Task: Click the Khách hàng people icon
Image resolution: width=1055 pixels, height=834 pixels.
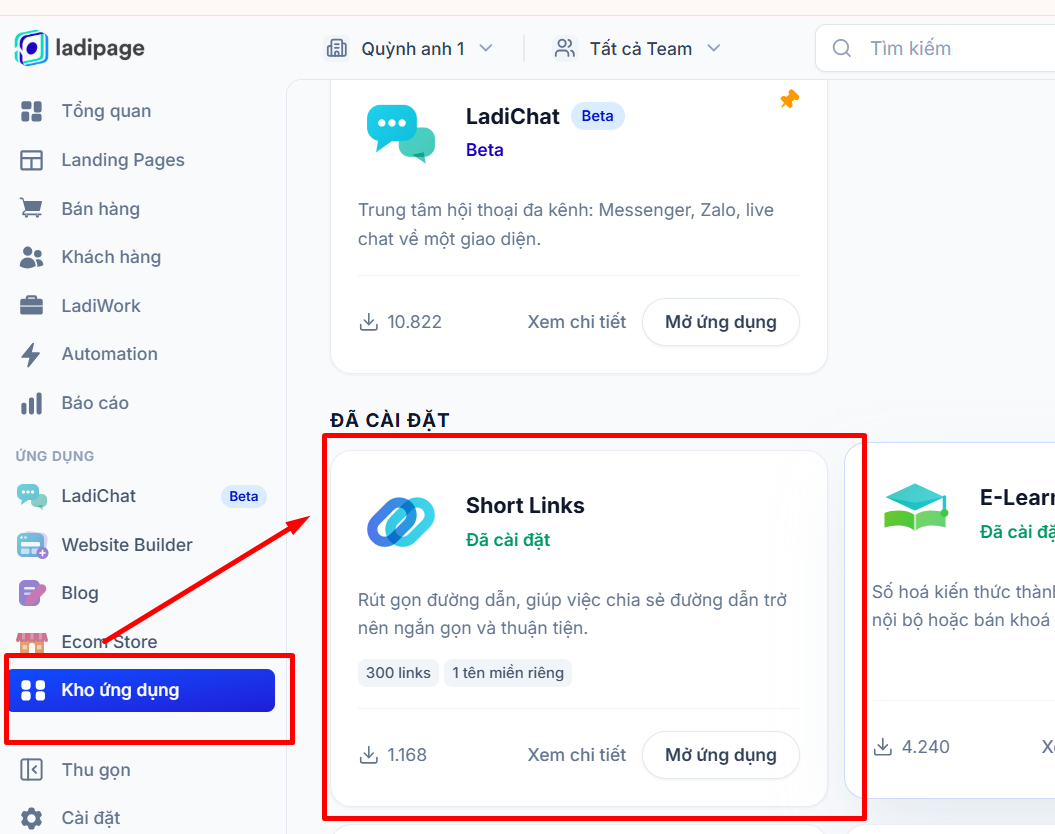Action: pyautogui.click(x=32, y=257)
